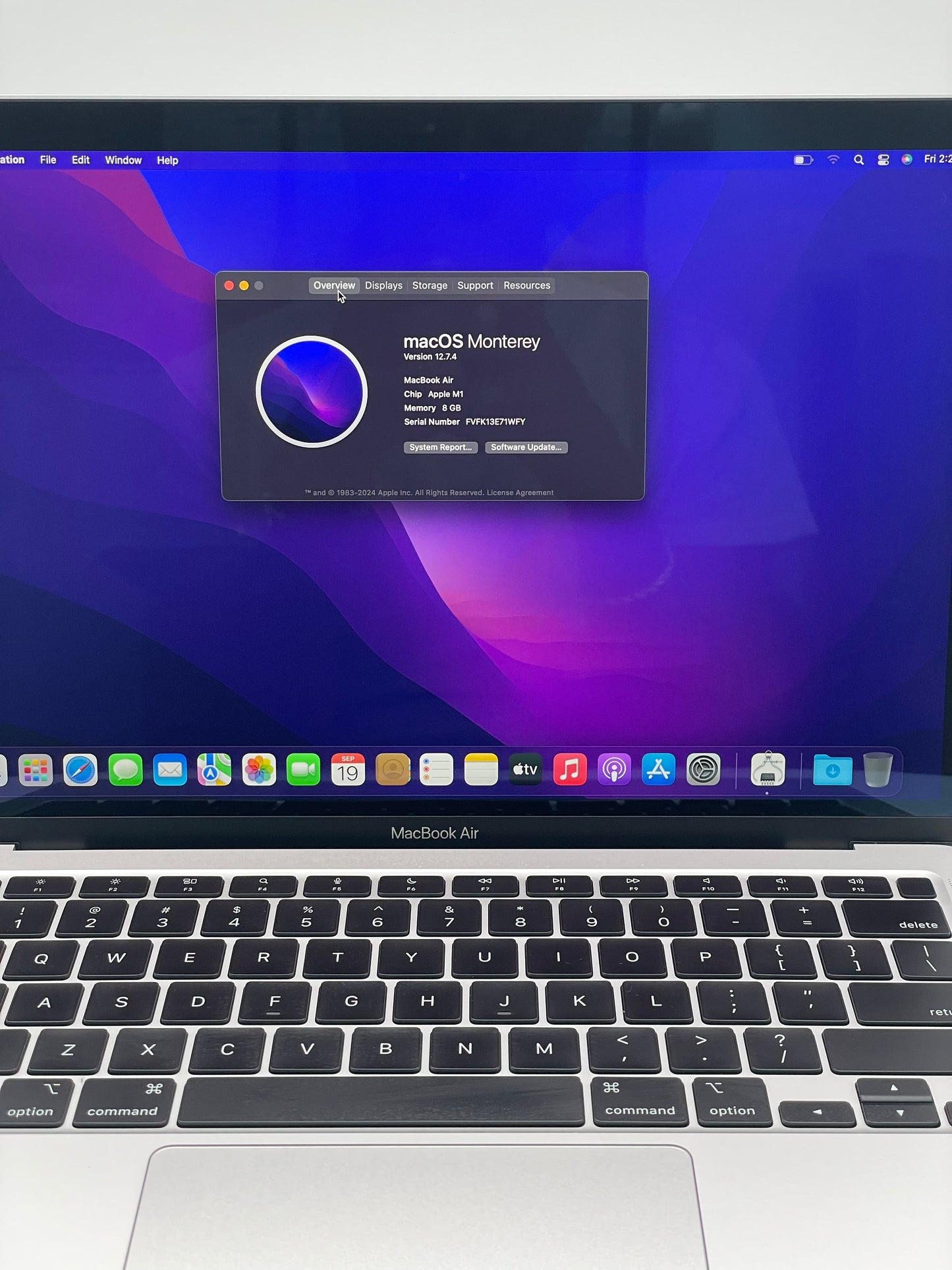Open Notes app in Dock

(481, 770)
